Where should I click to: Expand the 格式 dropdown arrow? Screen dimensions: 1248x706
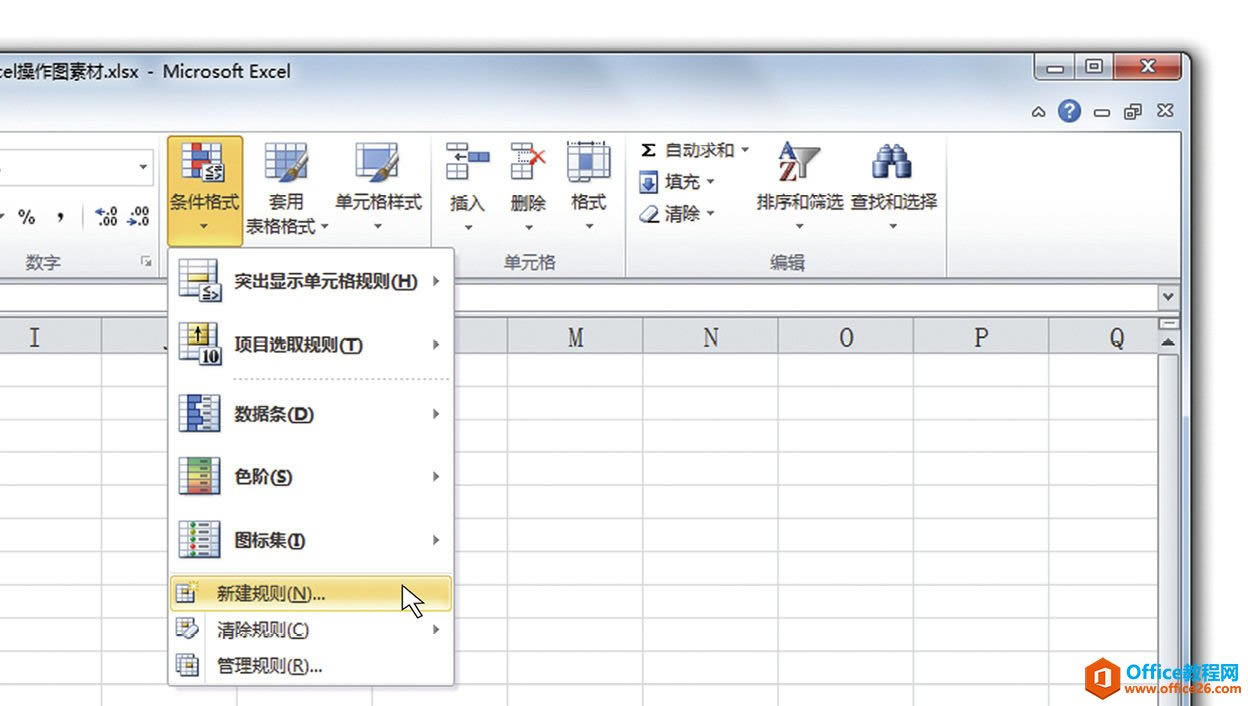tap(588, 227)
